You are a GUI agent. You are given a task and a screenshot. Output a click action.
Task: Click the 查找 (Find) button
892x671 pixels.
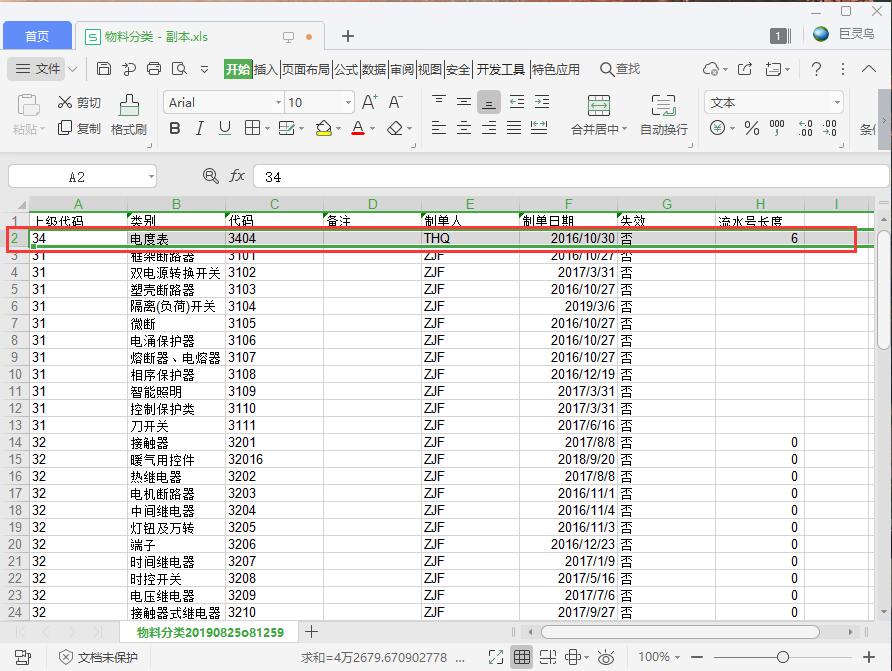620,69
